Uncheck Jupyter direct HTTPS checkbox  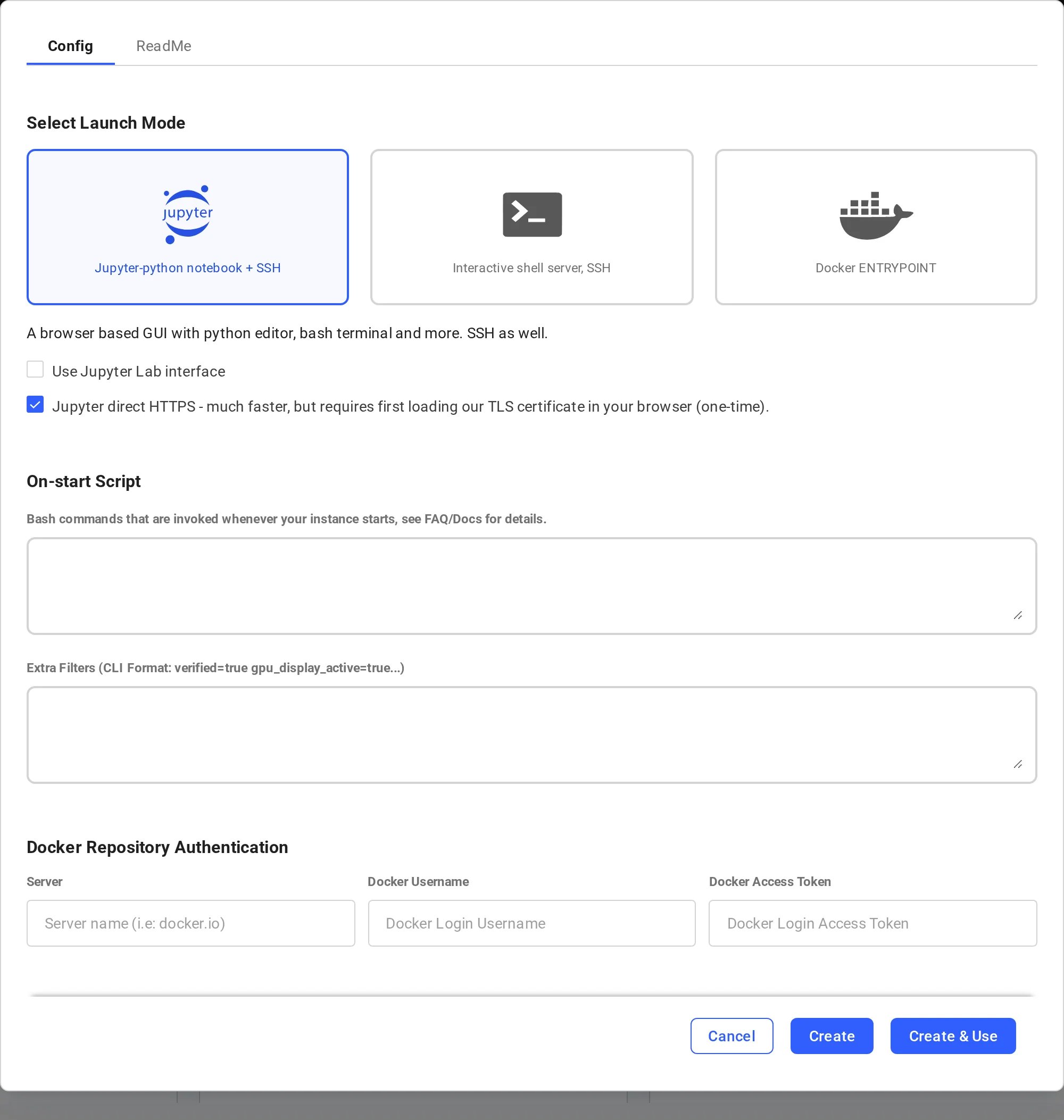pyautogui.click(x=35, y=405)
